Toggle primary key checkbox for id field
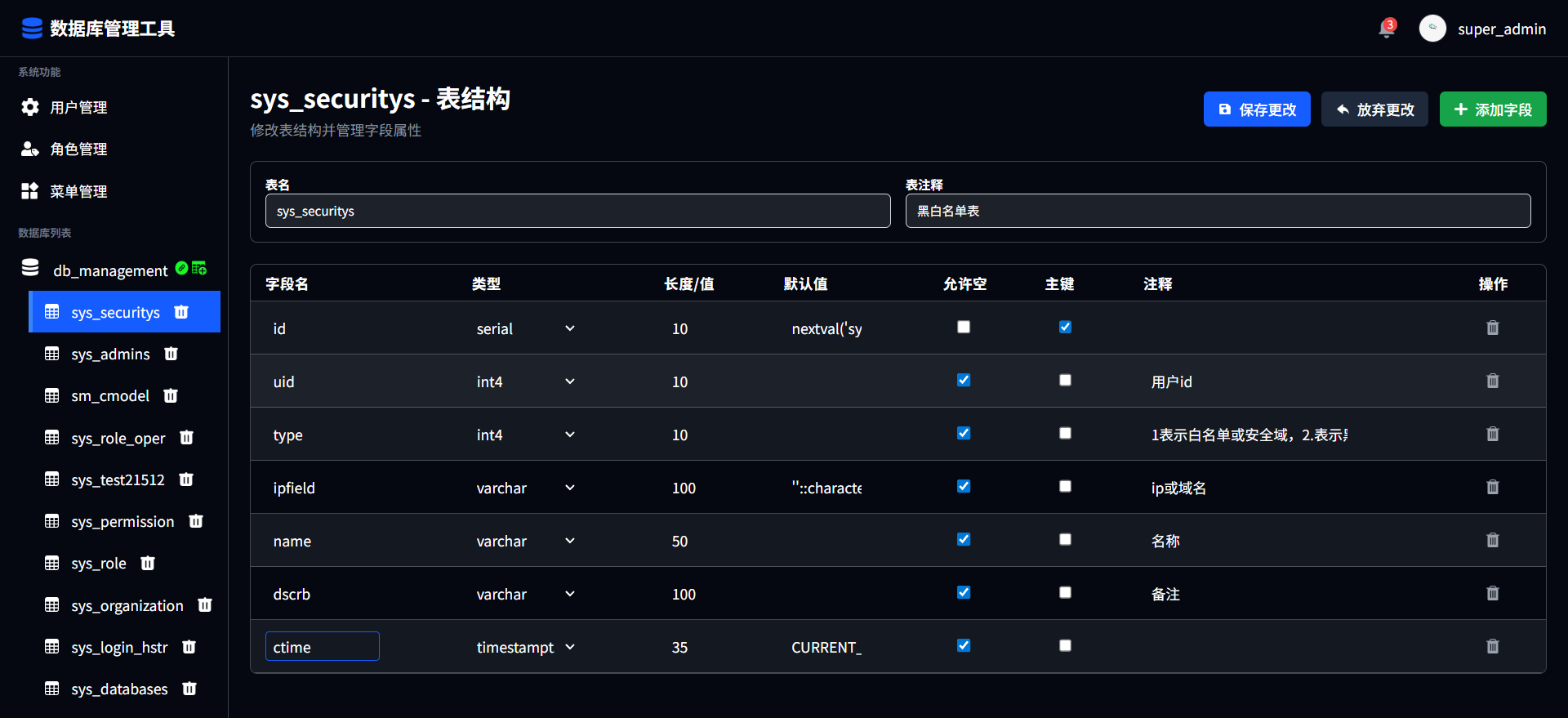The image size is (1568, 718). 1065,328
